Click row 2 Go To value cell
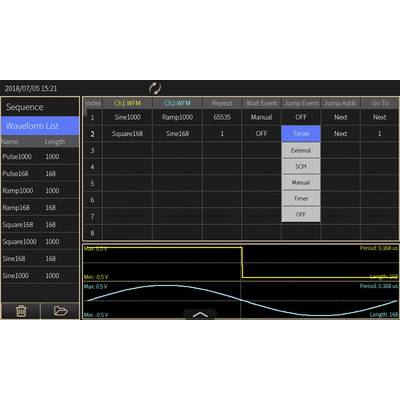Screen dimensions: 400x400 point(379,134)
